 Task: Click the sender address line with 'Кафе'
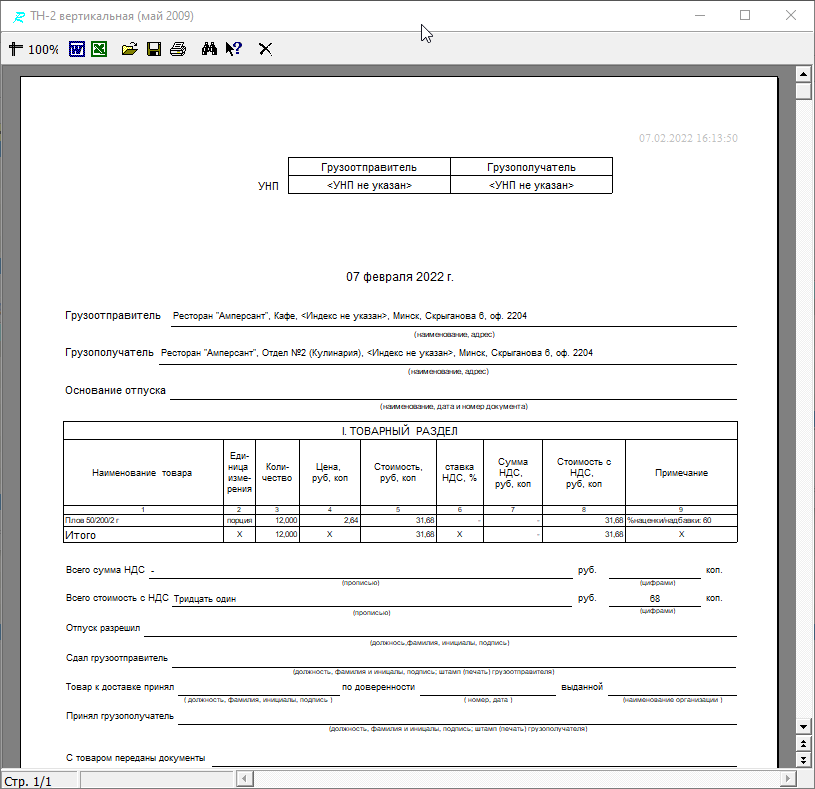[x=349, y=316]
